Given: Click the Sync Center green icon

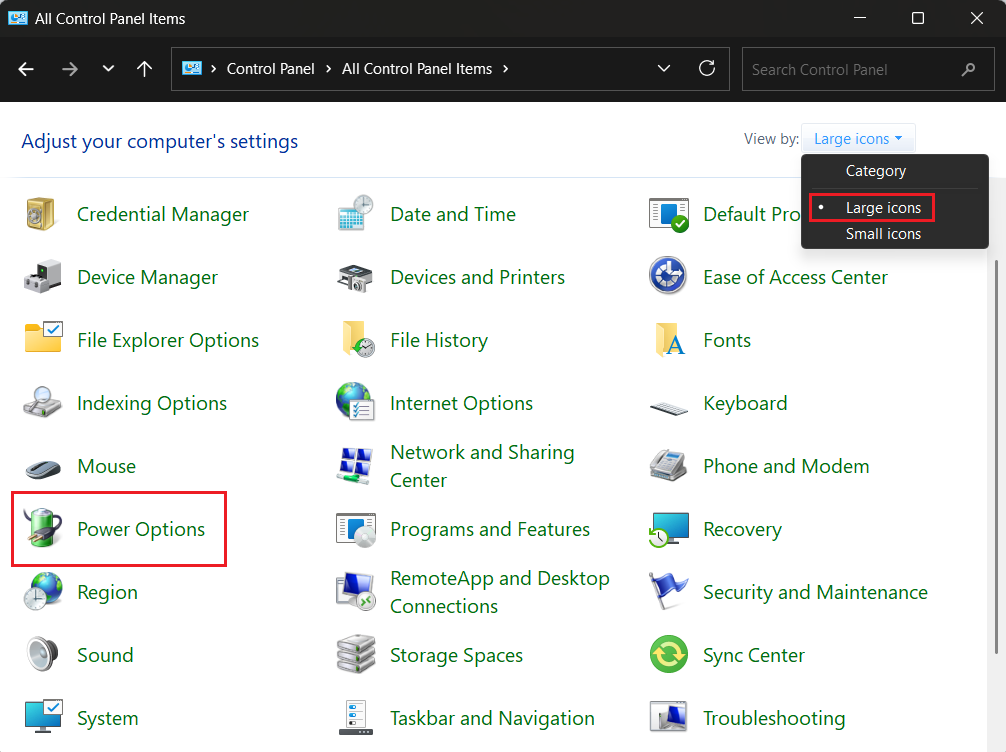Looking at the screenshot, I should (x=668, y=655).
